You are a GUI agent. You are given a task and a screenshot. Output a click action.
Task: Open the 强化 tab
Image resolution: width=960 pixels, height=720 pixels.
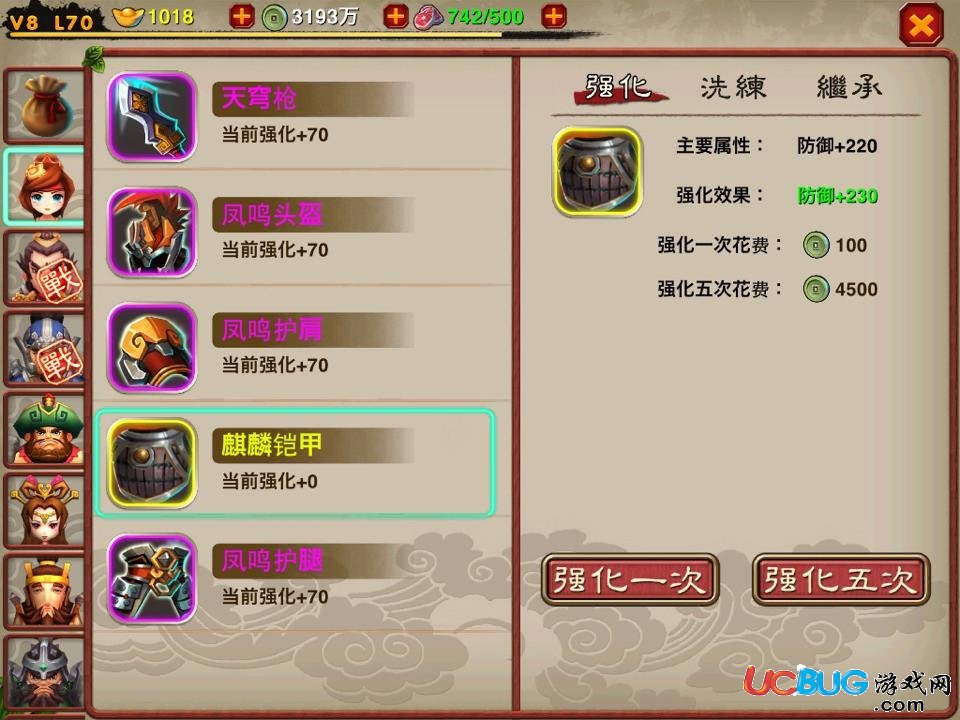618,88
